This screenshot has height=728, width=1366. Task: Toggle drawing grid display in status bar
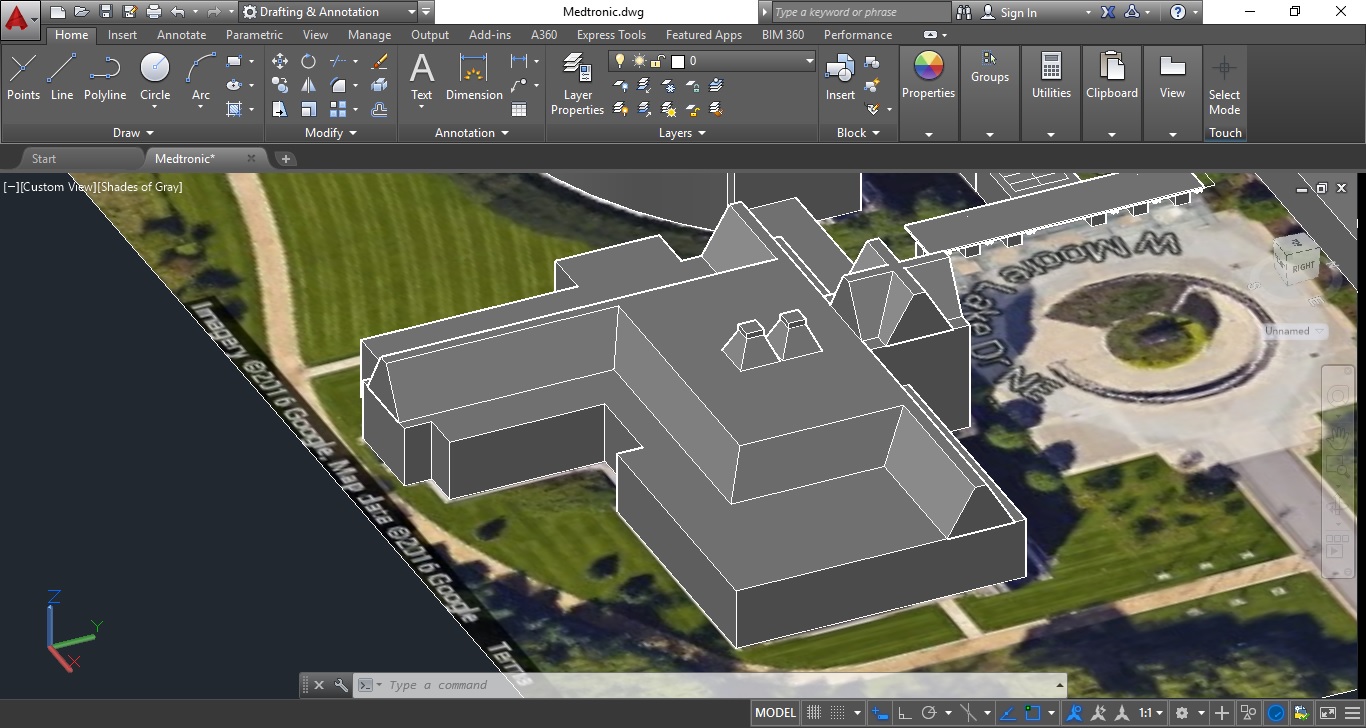pyautogui.click(x=814, y=713)
